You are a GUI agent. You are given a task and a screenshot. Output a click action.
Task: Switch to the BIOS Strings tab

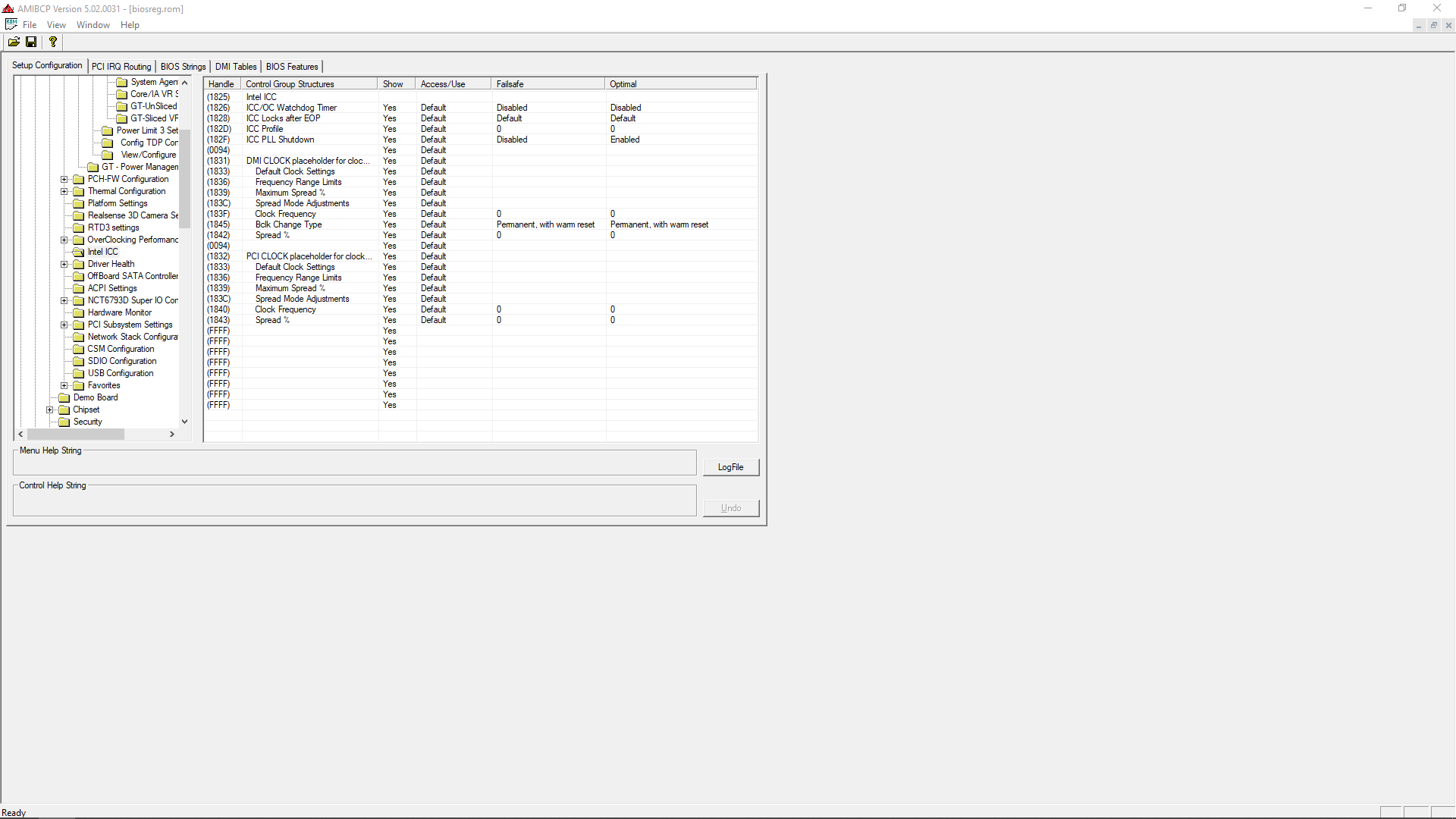(x=183, y=67)
